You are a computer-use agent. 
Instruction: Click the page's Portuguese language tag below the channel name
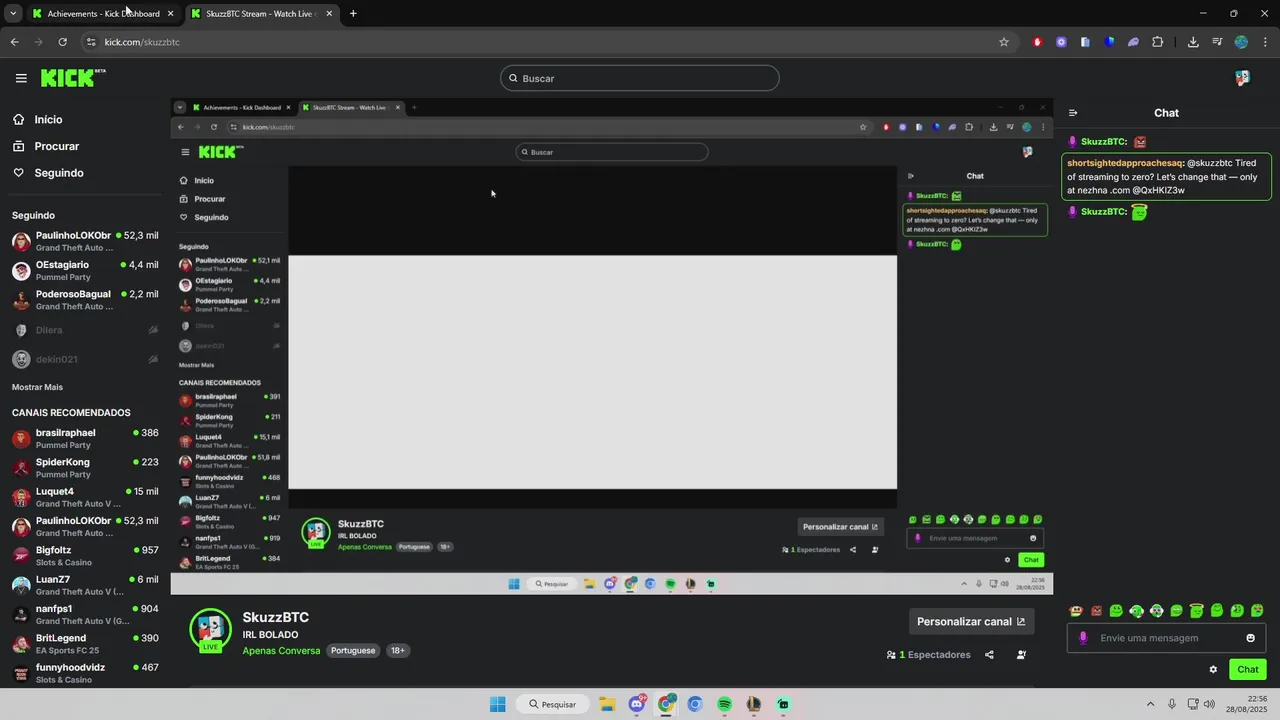tap(353, 651)
